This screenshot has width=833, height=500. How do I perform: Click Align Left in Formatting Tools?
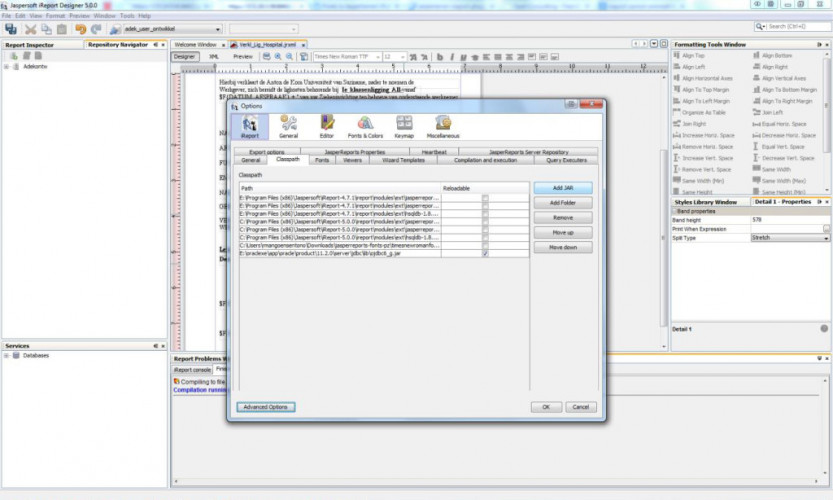(x=689, y=67)
